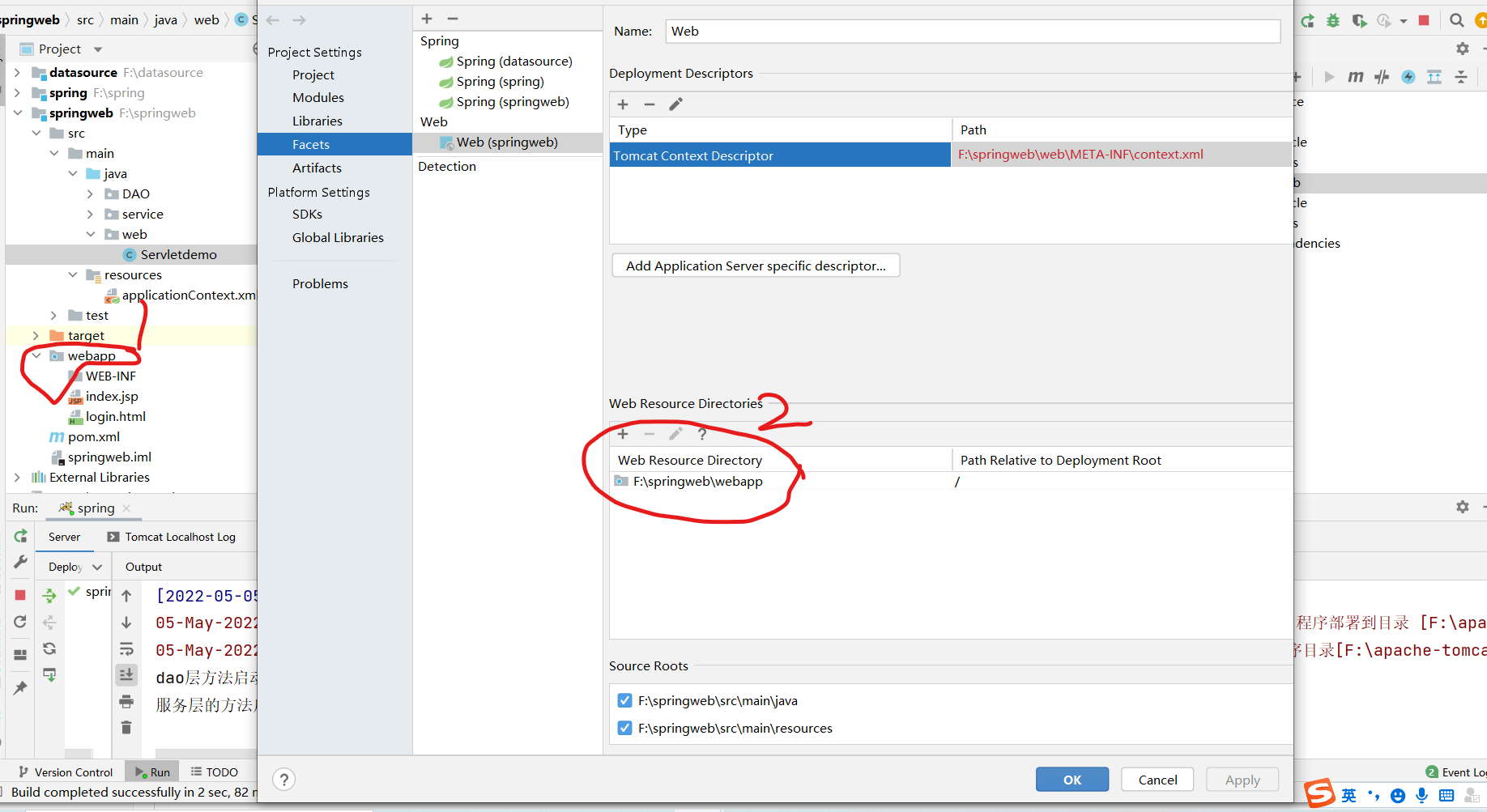Open Sogou input method S icon
This screenshot has width=1487, height=812.
click(x=1319, y=793)
